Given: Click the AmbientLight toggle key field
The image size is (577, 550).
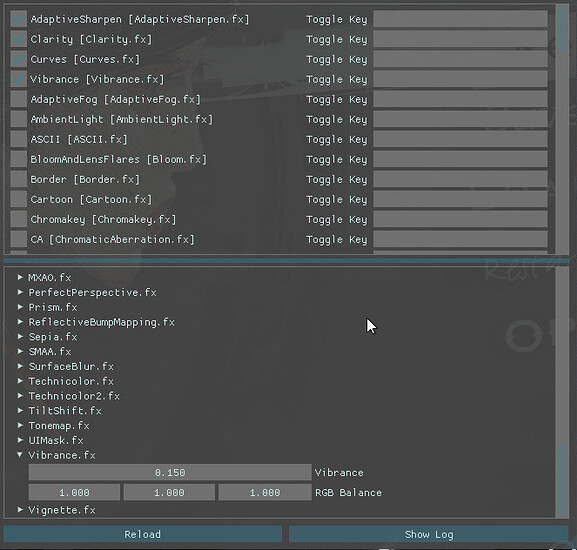Looking at the screenshot, I should click(x=460, y=119).
